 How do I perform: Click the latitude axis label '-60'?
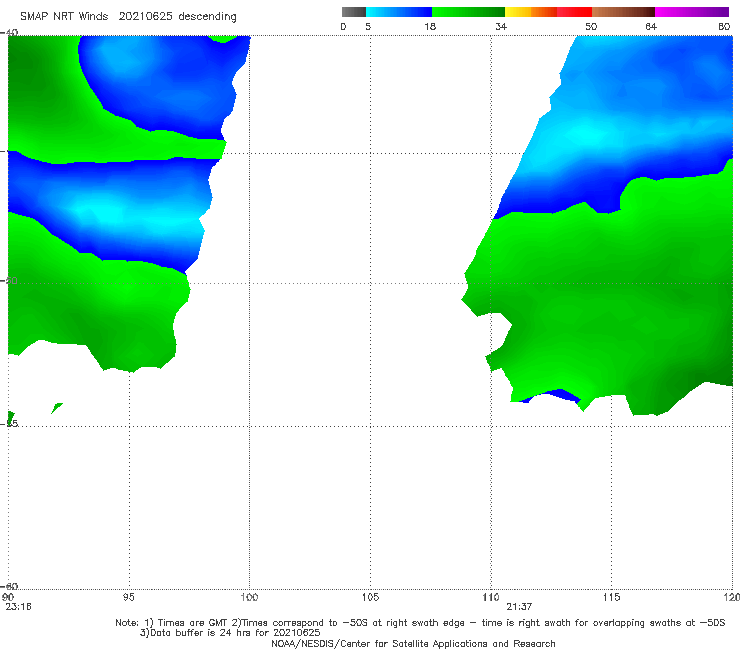click(9, 586)
